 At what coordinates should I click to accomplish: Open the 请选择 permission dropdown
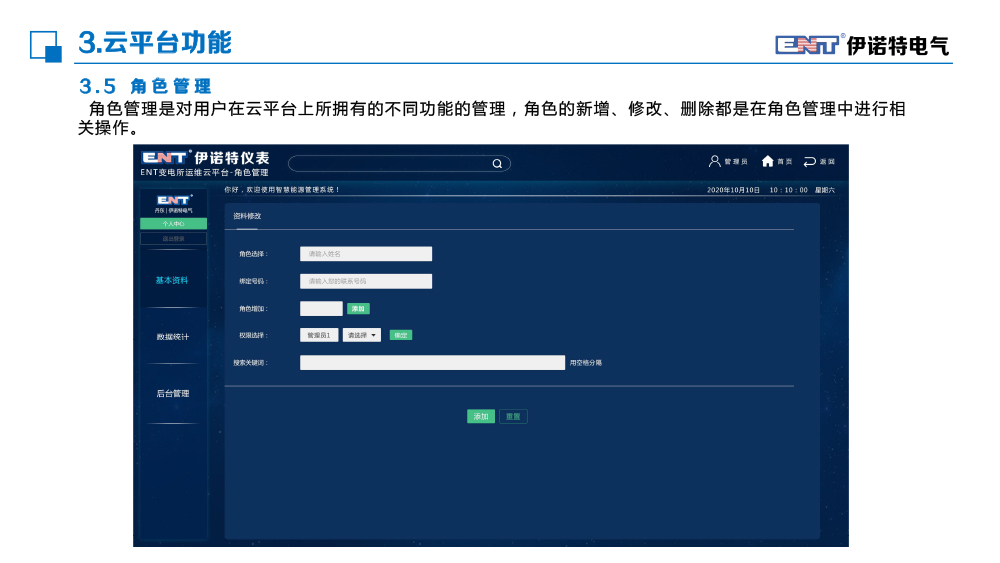[x=361, y=335]
